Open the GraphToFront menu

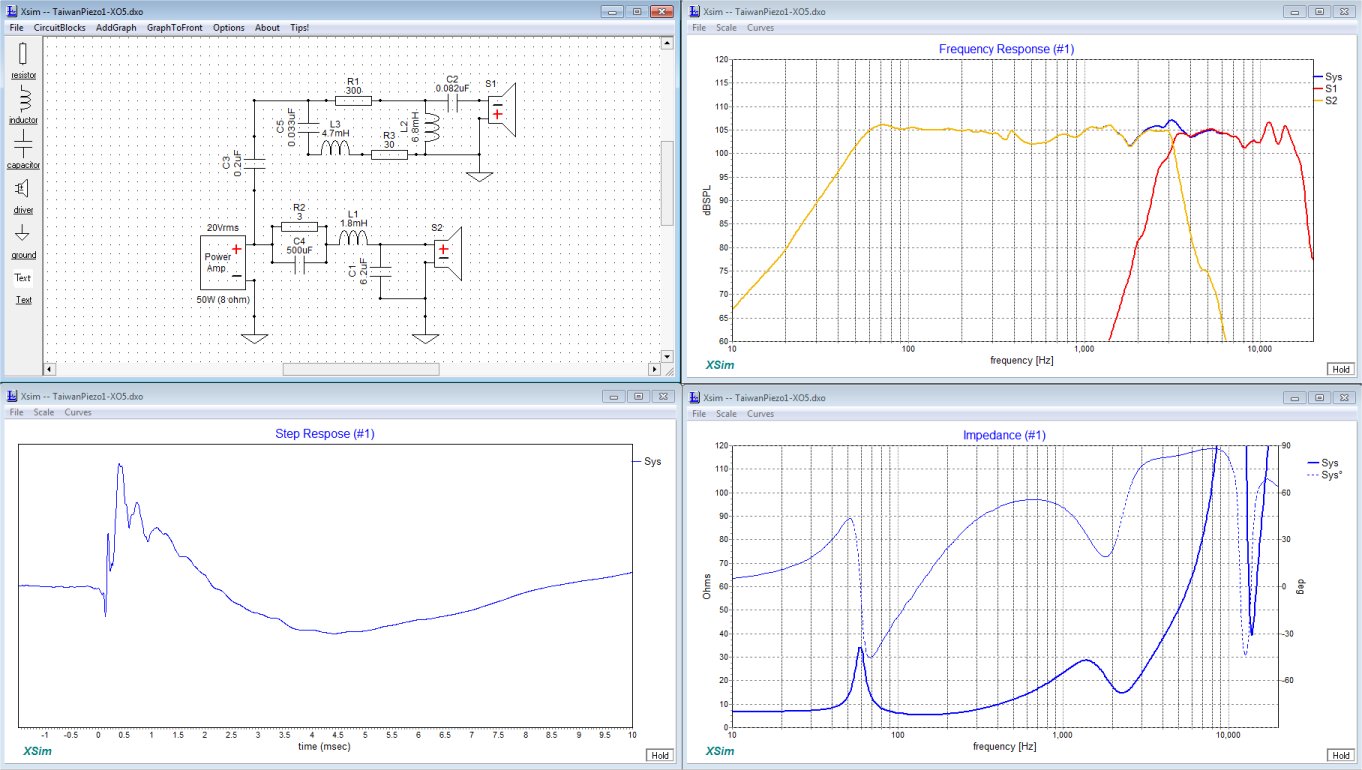coord(175,28)
